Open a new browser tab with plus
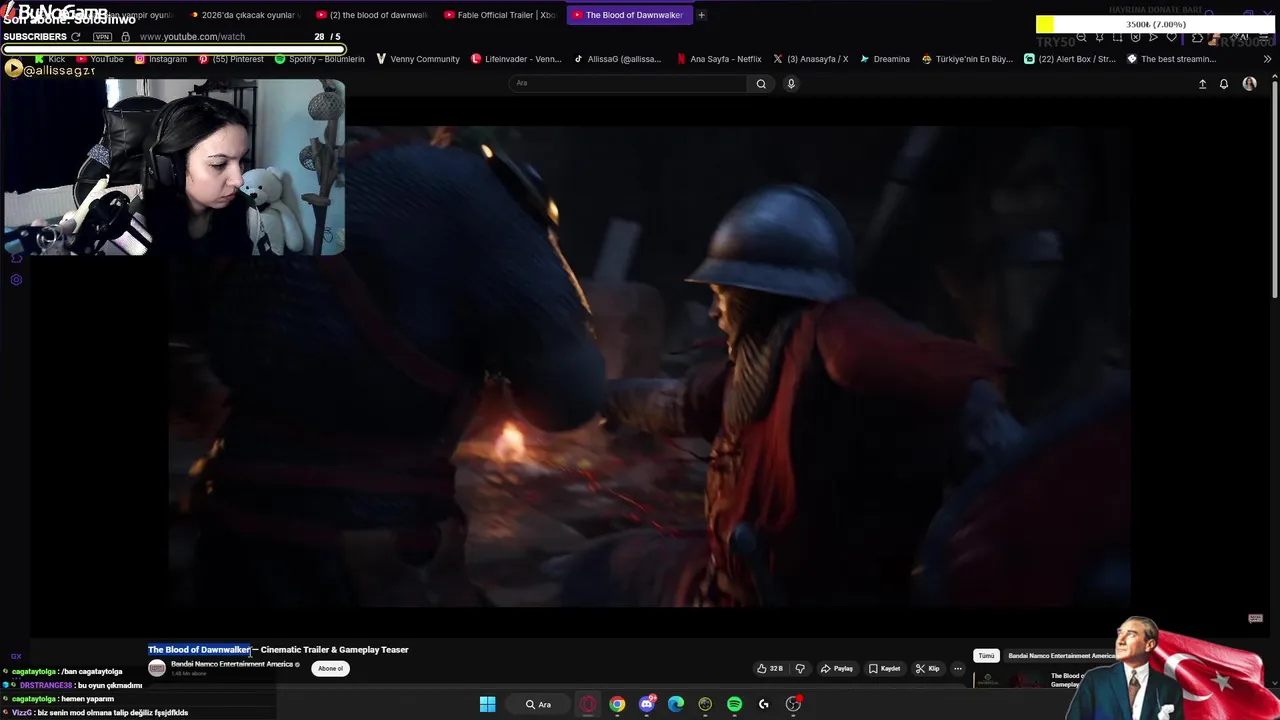1280x720 pixels. pyautogui.click(x=701, y=15)
